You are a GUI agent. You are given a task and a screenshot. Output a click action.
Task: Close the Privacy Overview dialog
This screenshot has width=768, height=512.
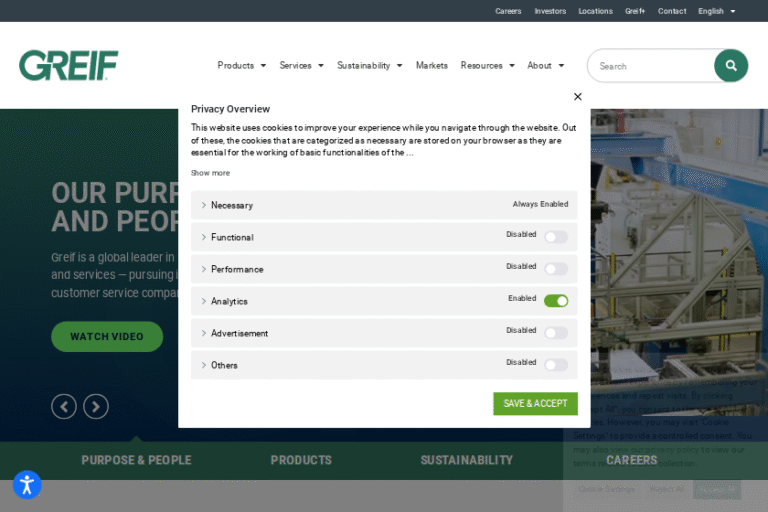pyautogui.click(x=577, y=97)
